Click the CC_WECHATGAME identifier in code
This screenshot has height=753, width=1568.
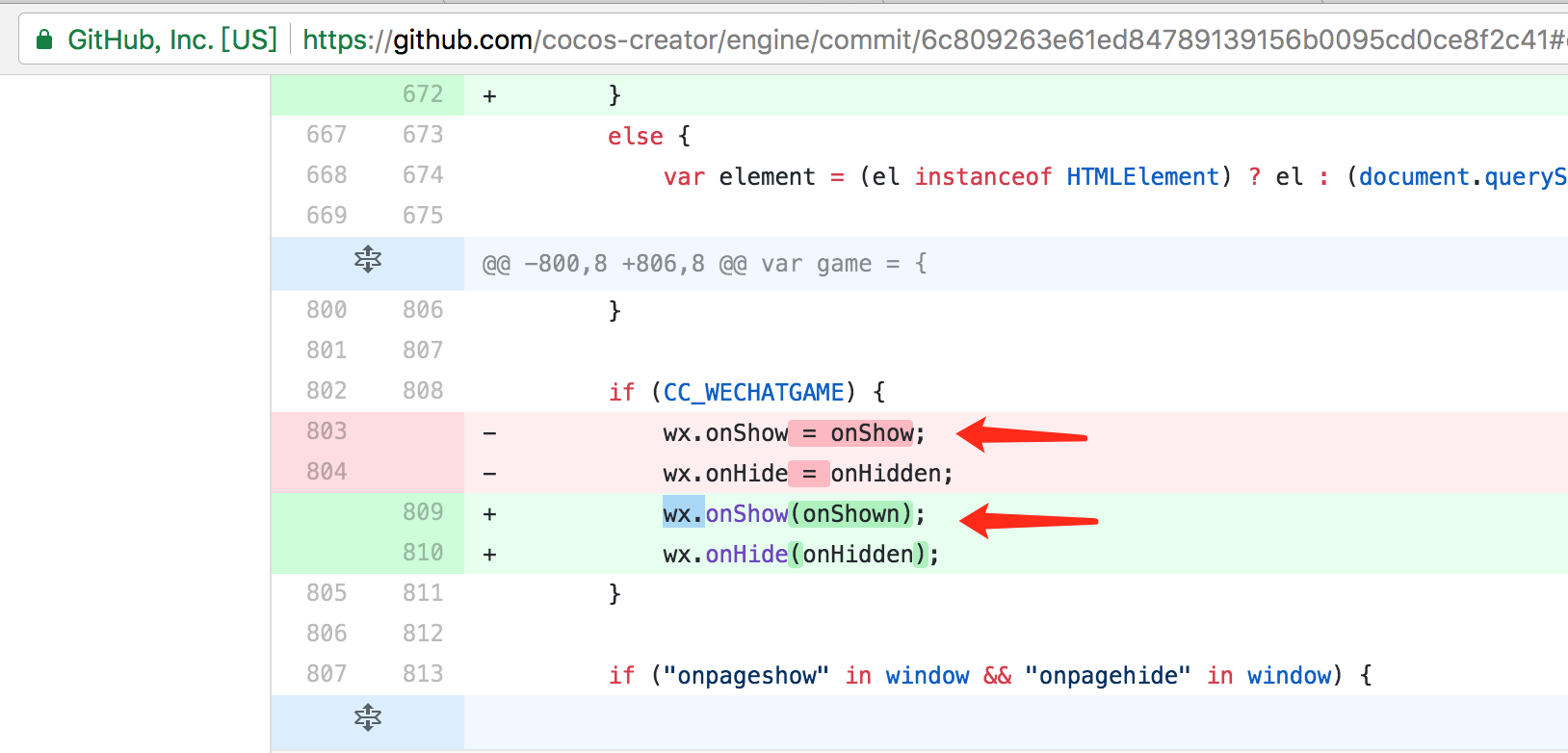753,392
